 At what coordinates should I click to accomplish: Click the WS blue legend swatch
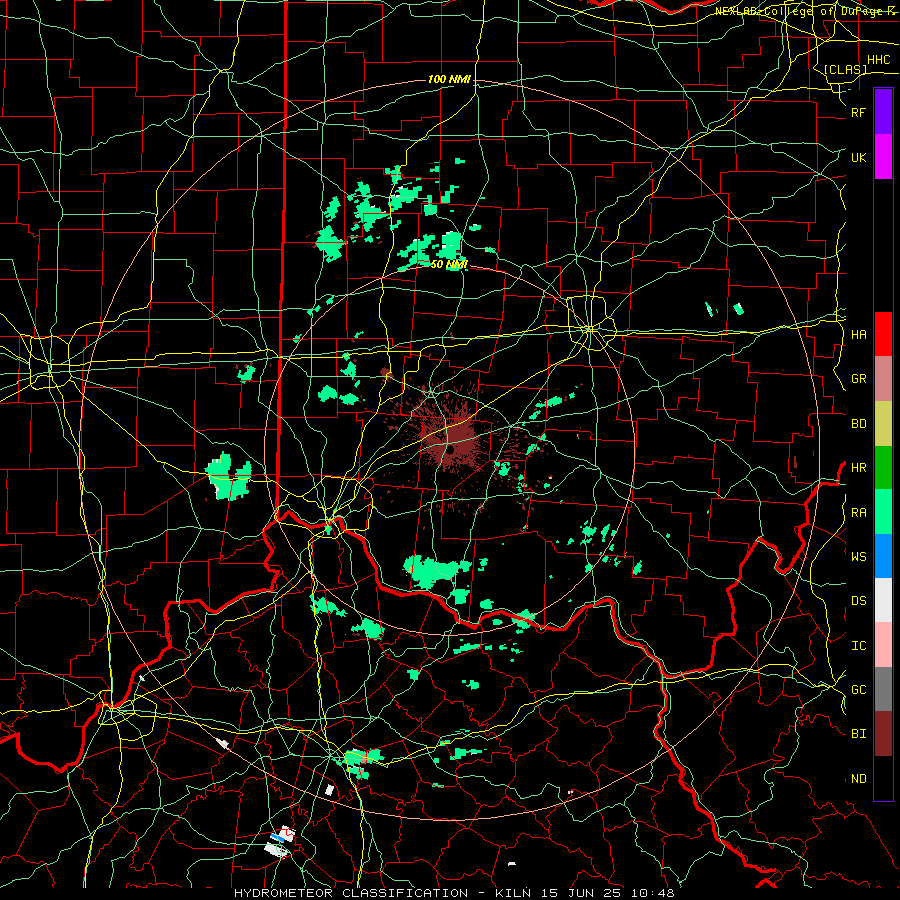883,556
